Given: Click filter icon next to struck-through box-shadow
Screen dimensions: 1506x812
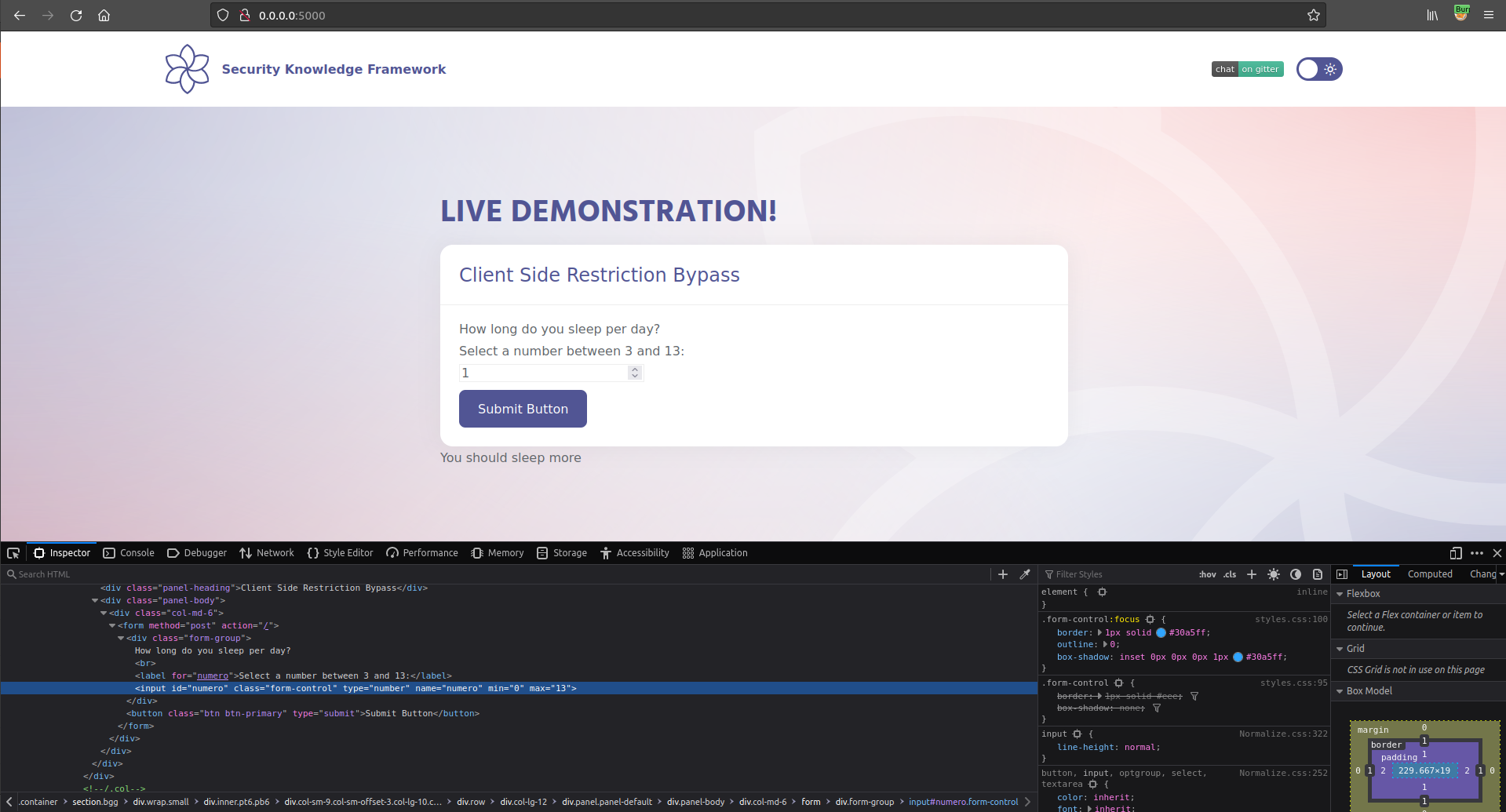Looking at the screenshot, I should point(1157,708).
